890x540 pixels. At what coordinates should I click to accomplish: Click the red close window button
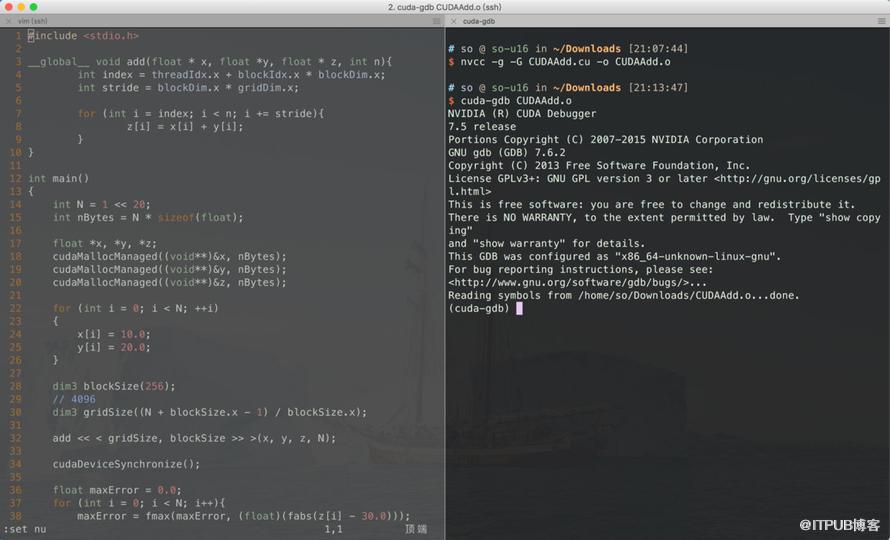point(9,7)
